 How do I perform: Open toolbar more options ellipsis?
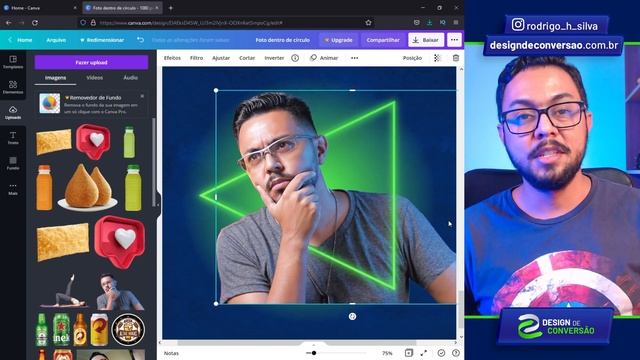[x=354, y=58]
